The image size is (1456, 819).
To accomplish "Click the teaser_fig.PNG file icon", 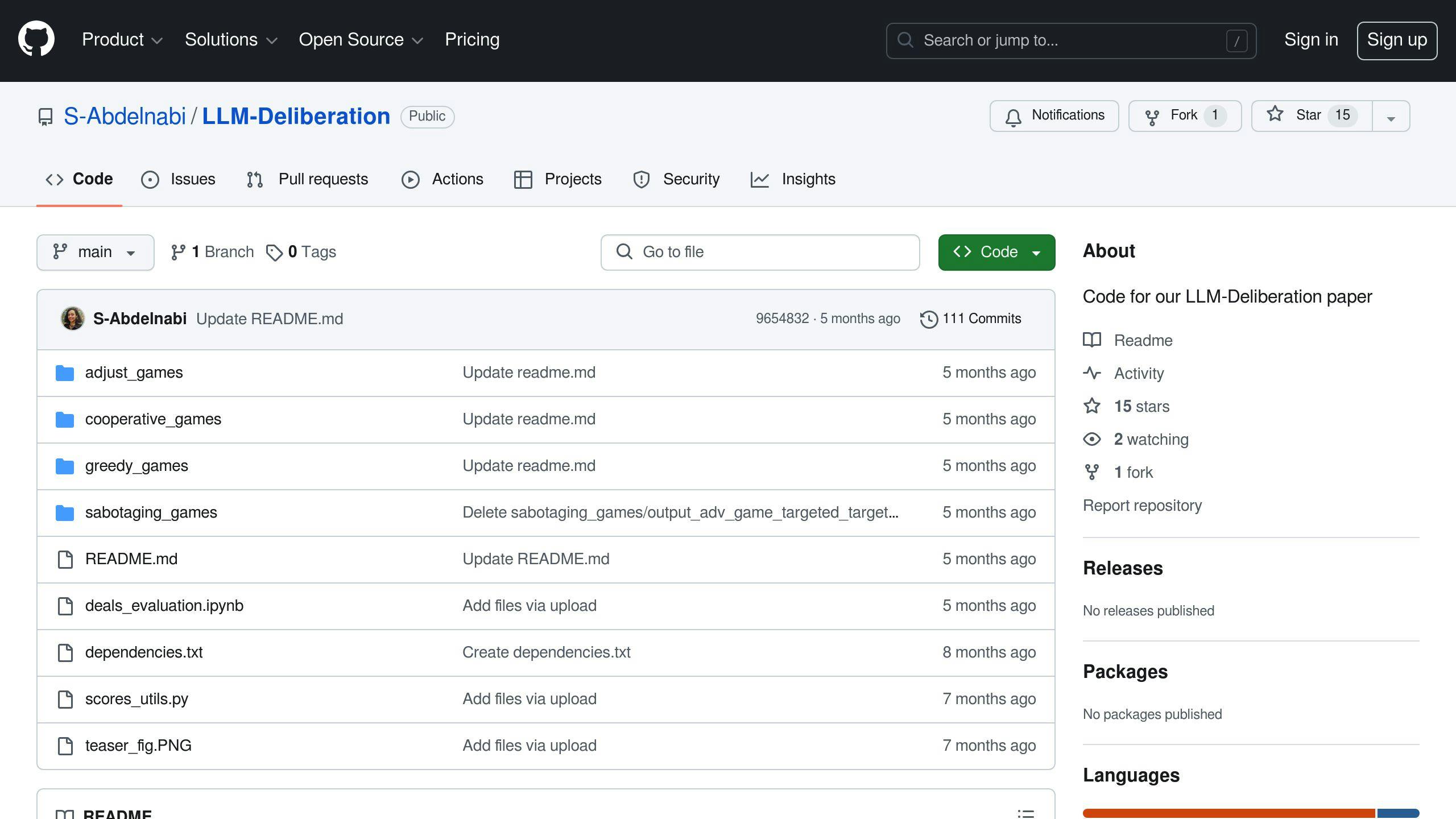I will [65, 746].
